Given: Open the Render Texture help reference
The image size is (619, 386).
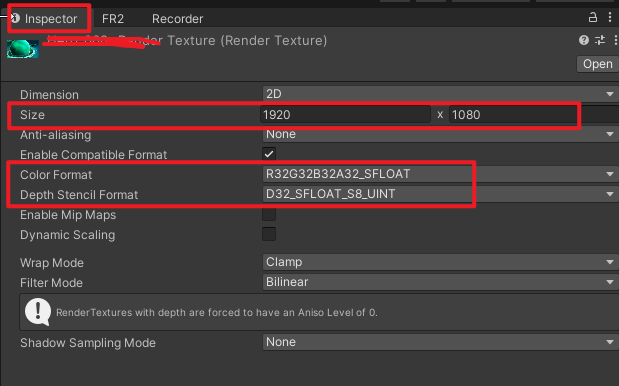Looking at the screenshot, I should pyautogui.click(x=583, y=40).
